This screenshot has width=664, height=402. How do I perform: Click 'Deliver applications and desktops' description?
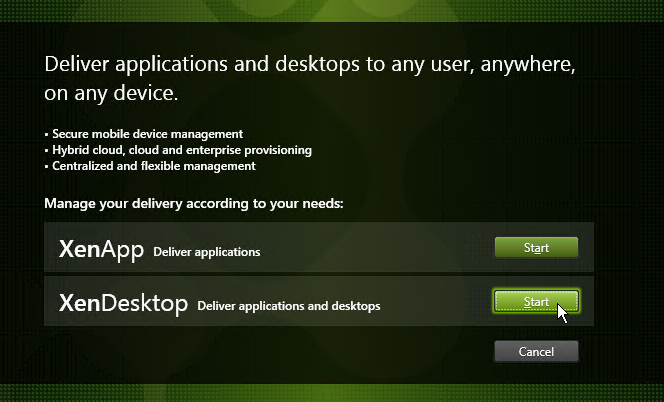point(289,306)
